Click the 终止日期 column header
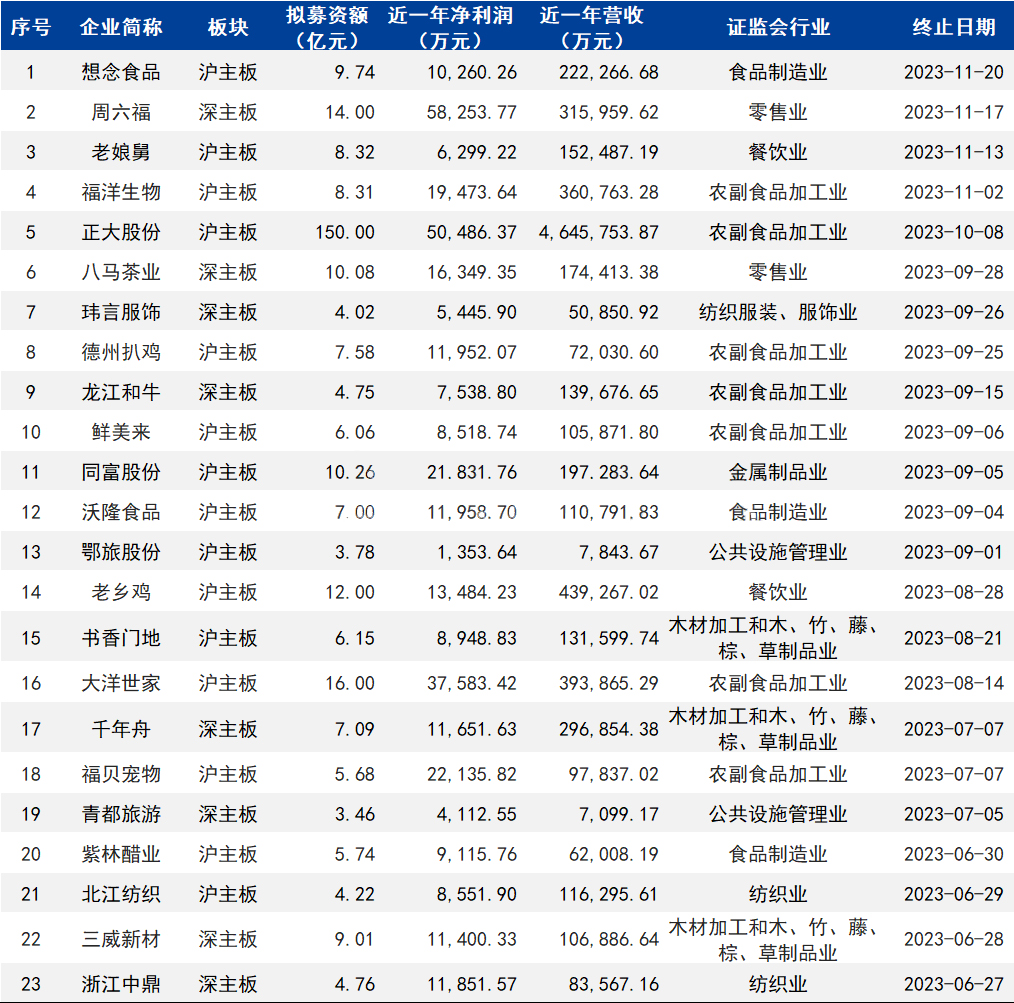This screenshot has height=1003, width=1014. coord(954,27)
